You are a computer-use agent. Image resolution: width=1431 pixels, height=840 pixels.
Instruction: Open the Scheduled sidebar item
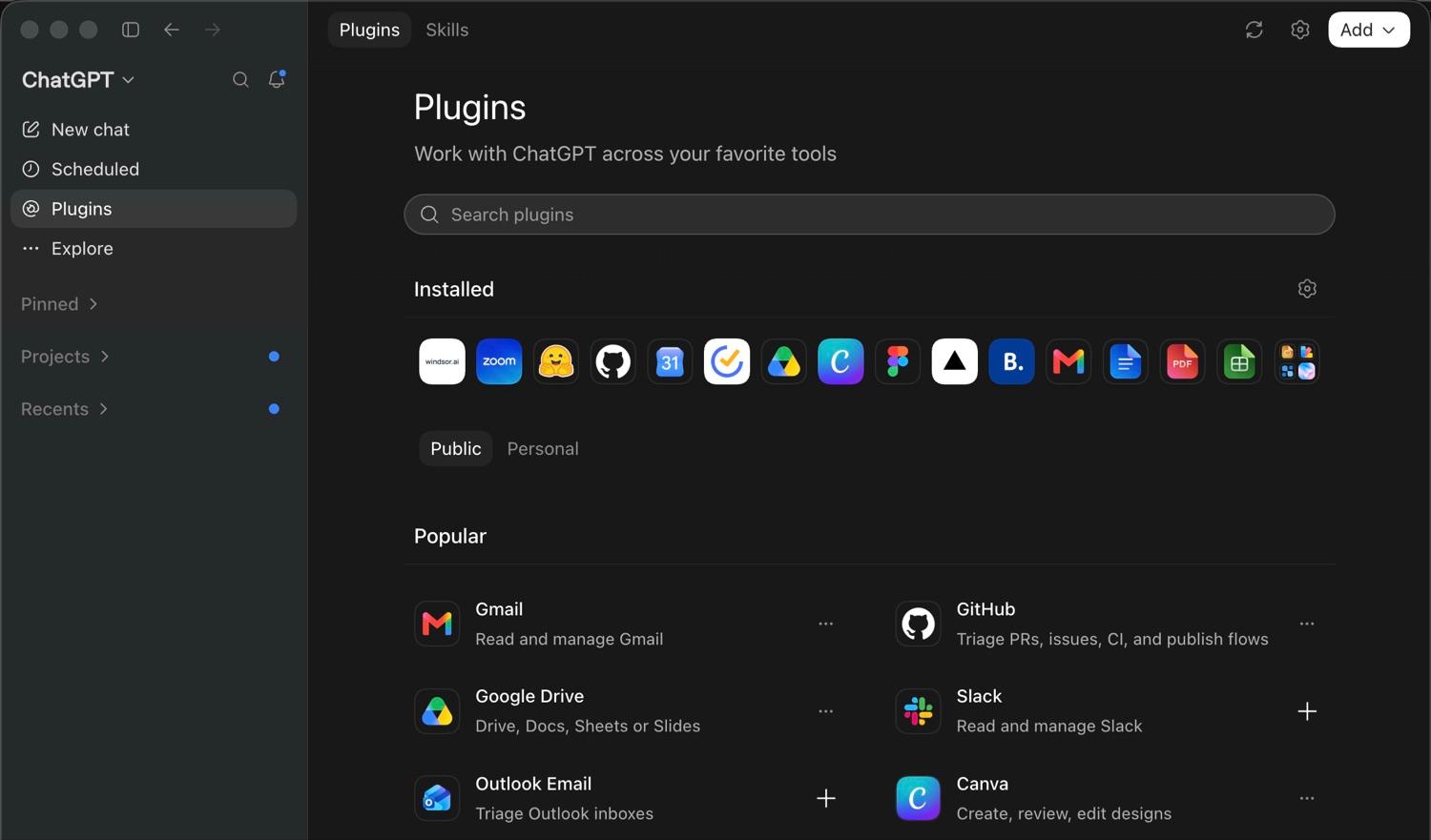coord(154,169)
